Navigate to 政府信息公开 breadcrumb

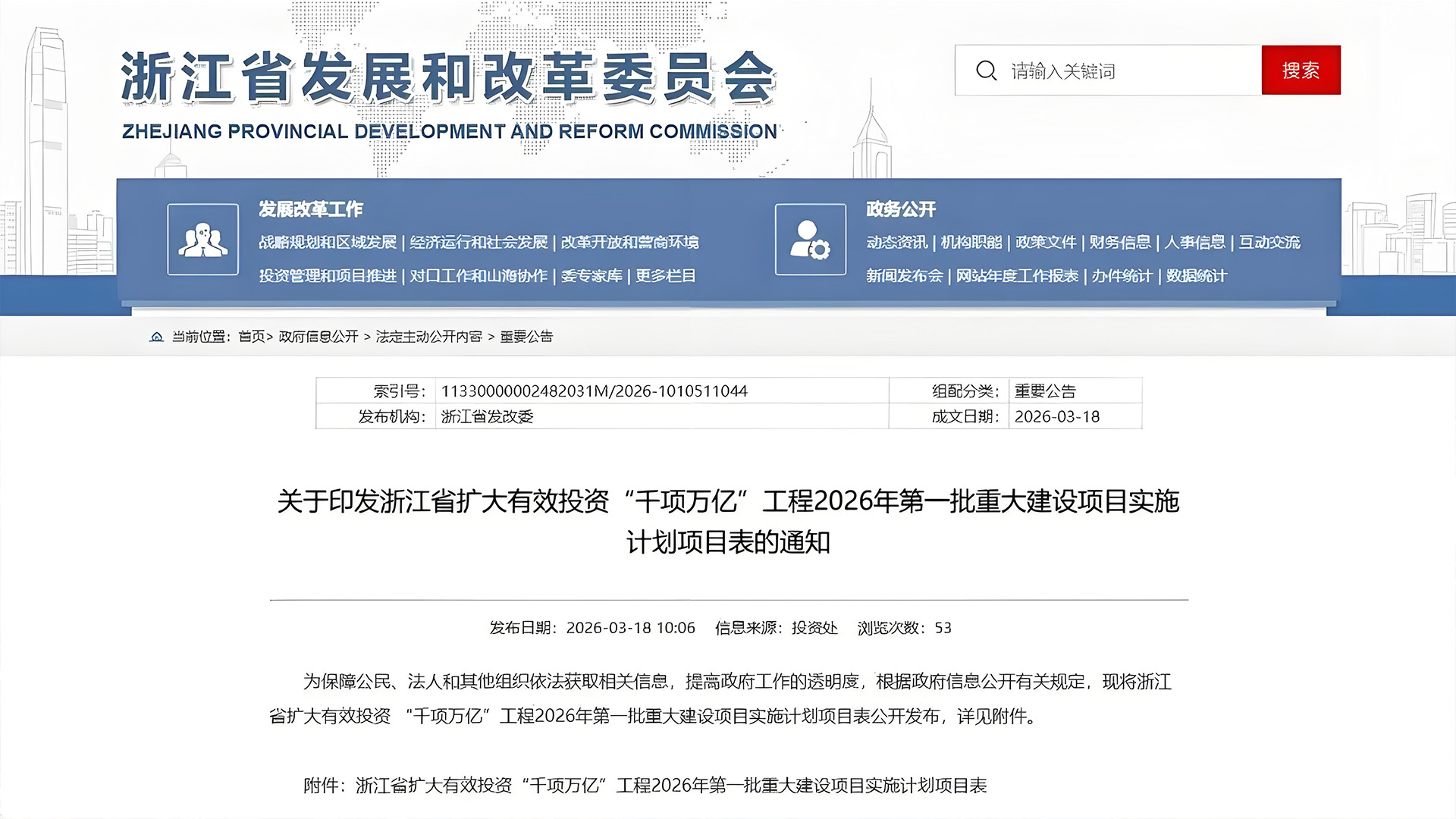[318, 337]
